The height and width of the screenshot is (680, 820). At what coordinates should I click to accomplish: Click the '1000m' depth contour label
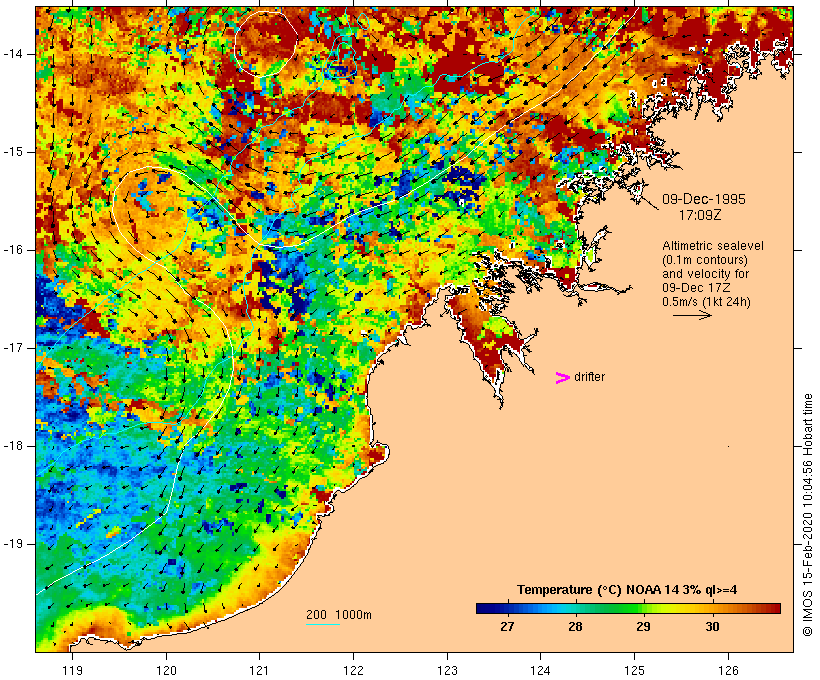354,615
